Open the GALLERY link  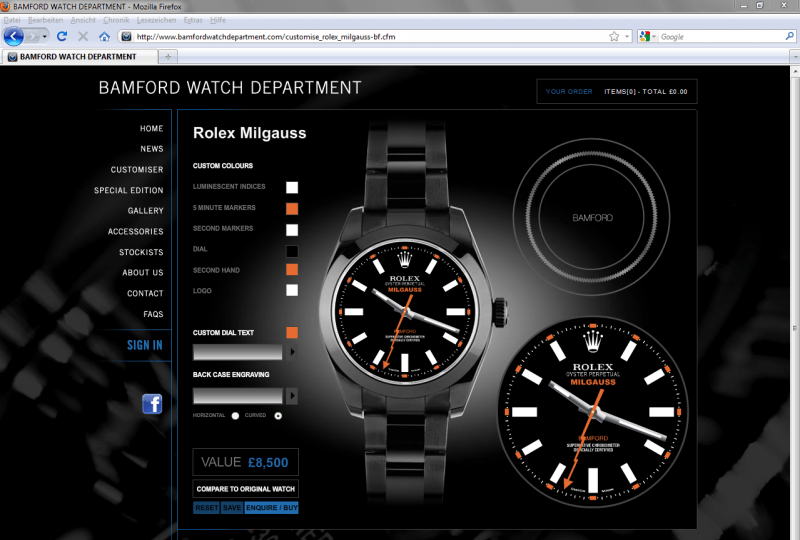point(145,211)
